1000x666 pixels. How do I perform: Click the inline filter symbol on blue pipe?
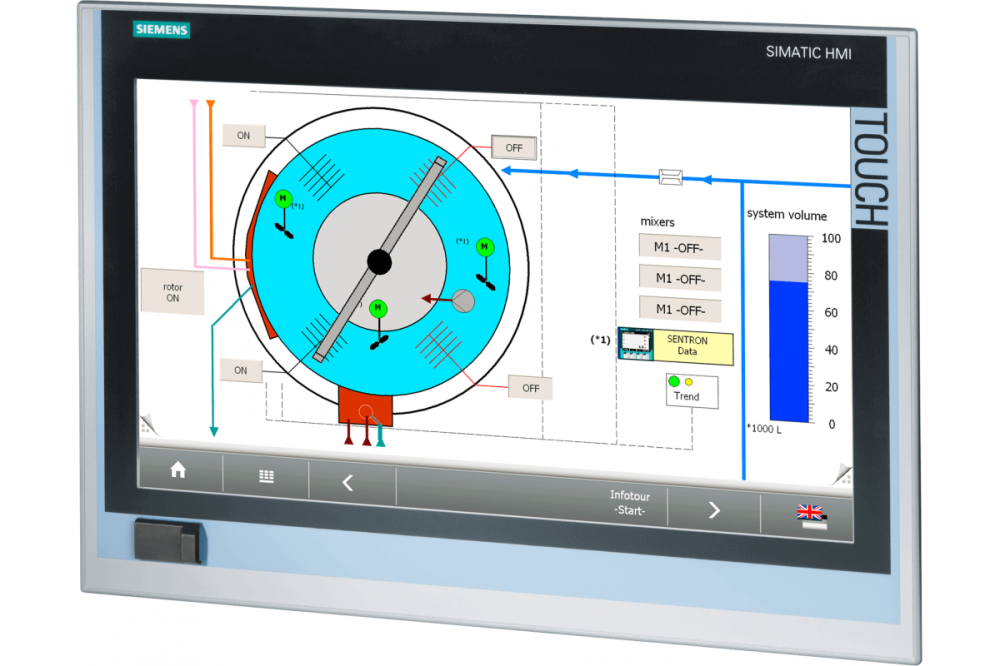coord(671,177)
